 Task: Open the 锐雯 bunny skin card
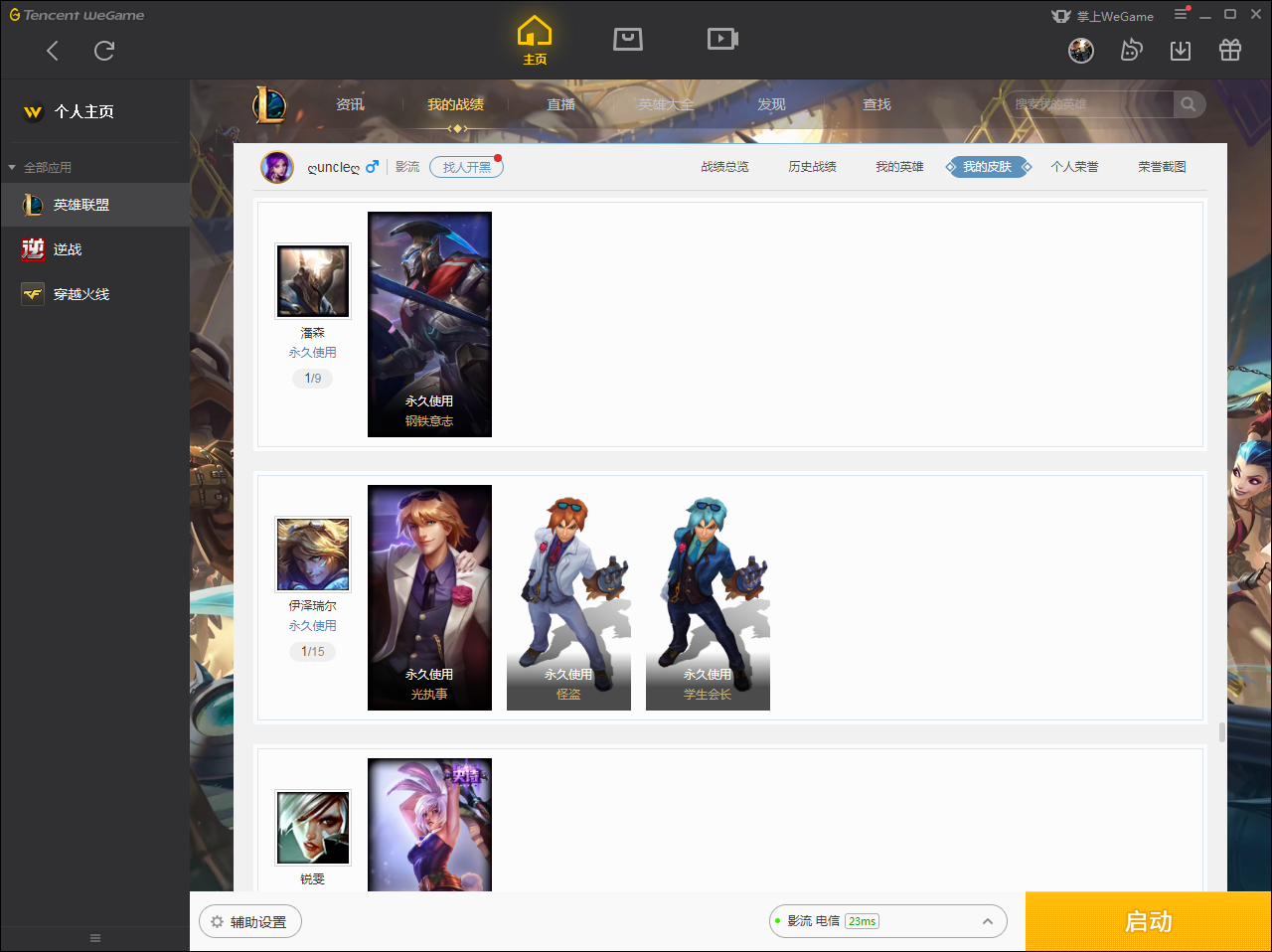(429, 825)
